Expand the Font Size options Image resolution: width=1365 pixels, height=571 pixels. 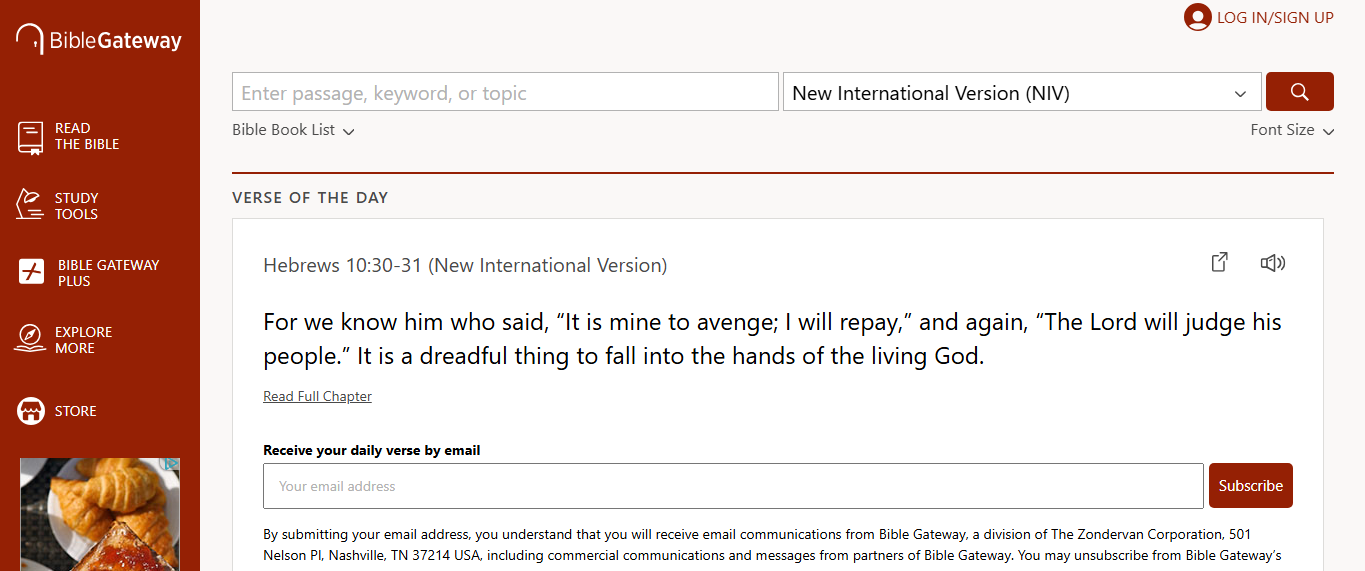click(1291, 130)
